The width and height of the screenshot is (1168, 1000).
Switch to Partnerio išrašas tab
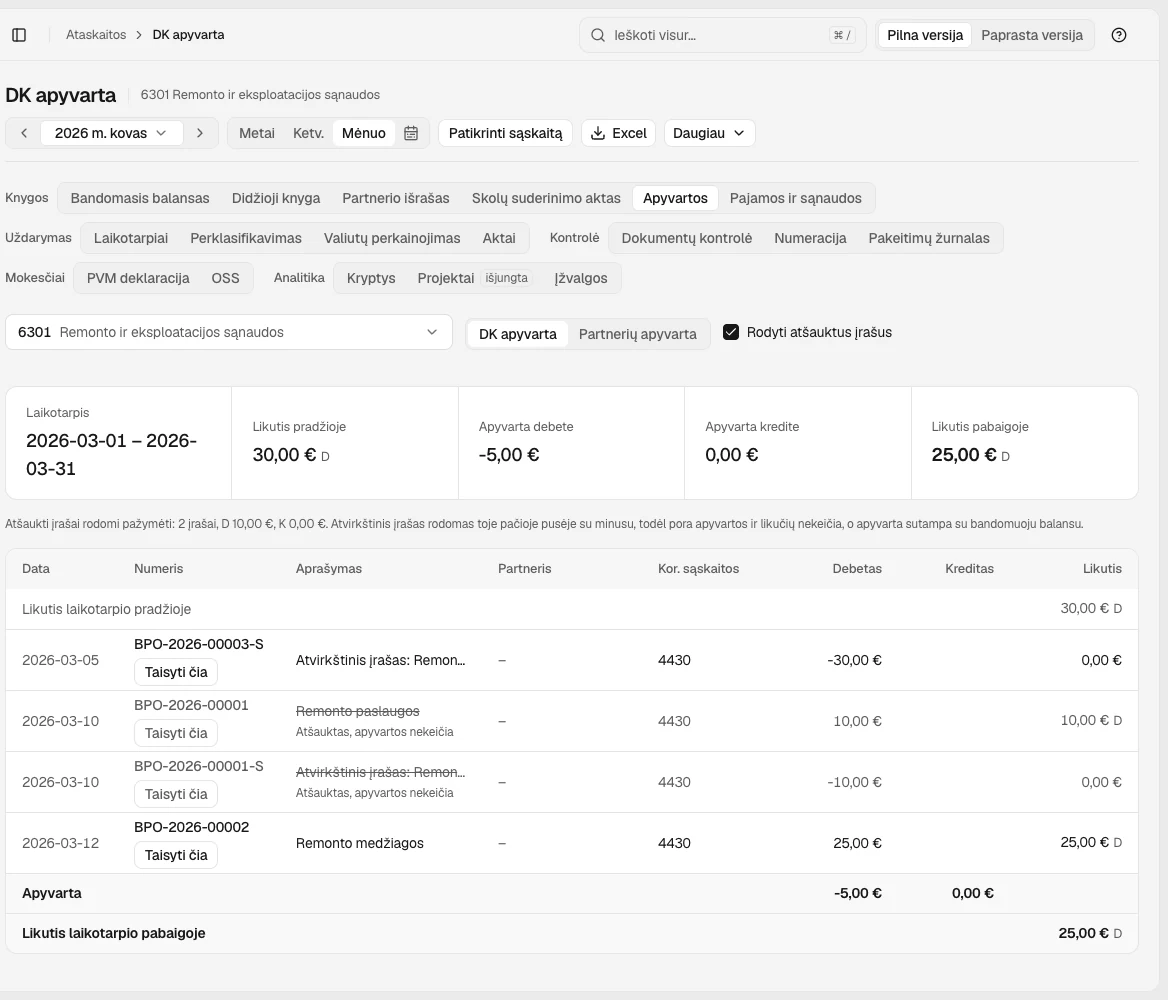click(x=396, y=198)
